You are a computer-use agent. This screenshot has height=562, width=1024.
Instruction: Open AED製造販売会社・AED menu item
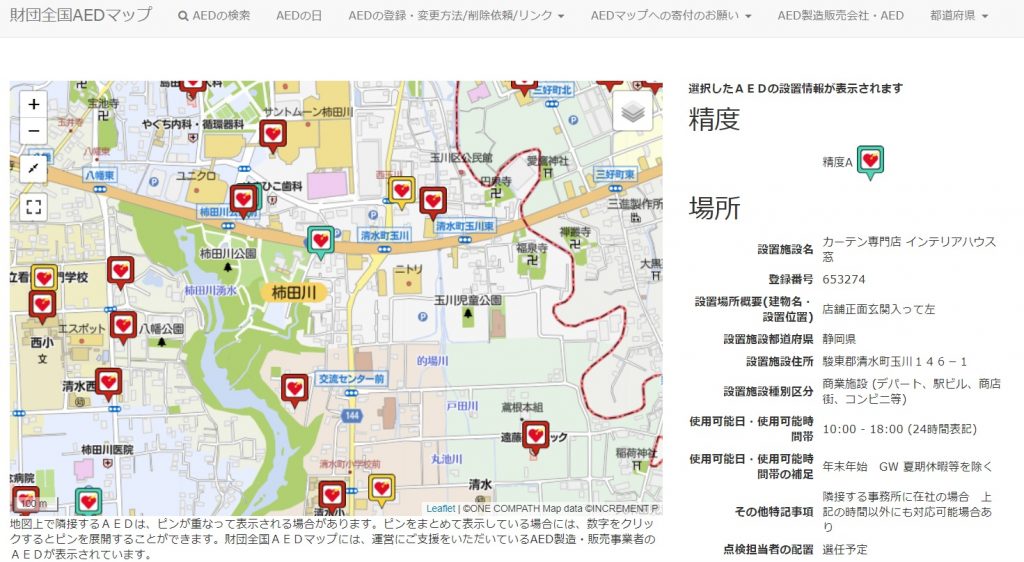click(840, 16)
